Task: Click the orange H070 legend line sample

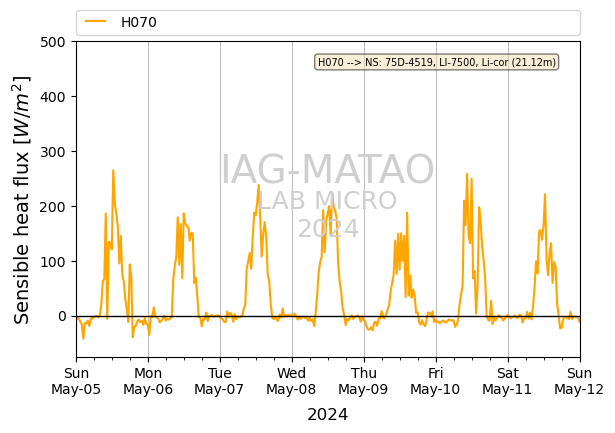Action: [x=96, y=22]
